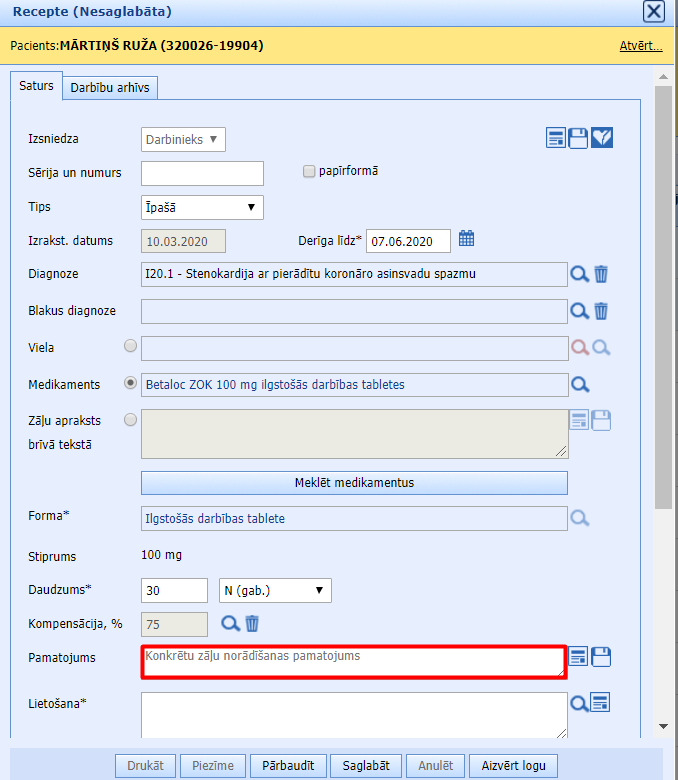
Task: Click the heart icon in top toolbar
Action: [602, 138]
